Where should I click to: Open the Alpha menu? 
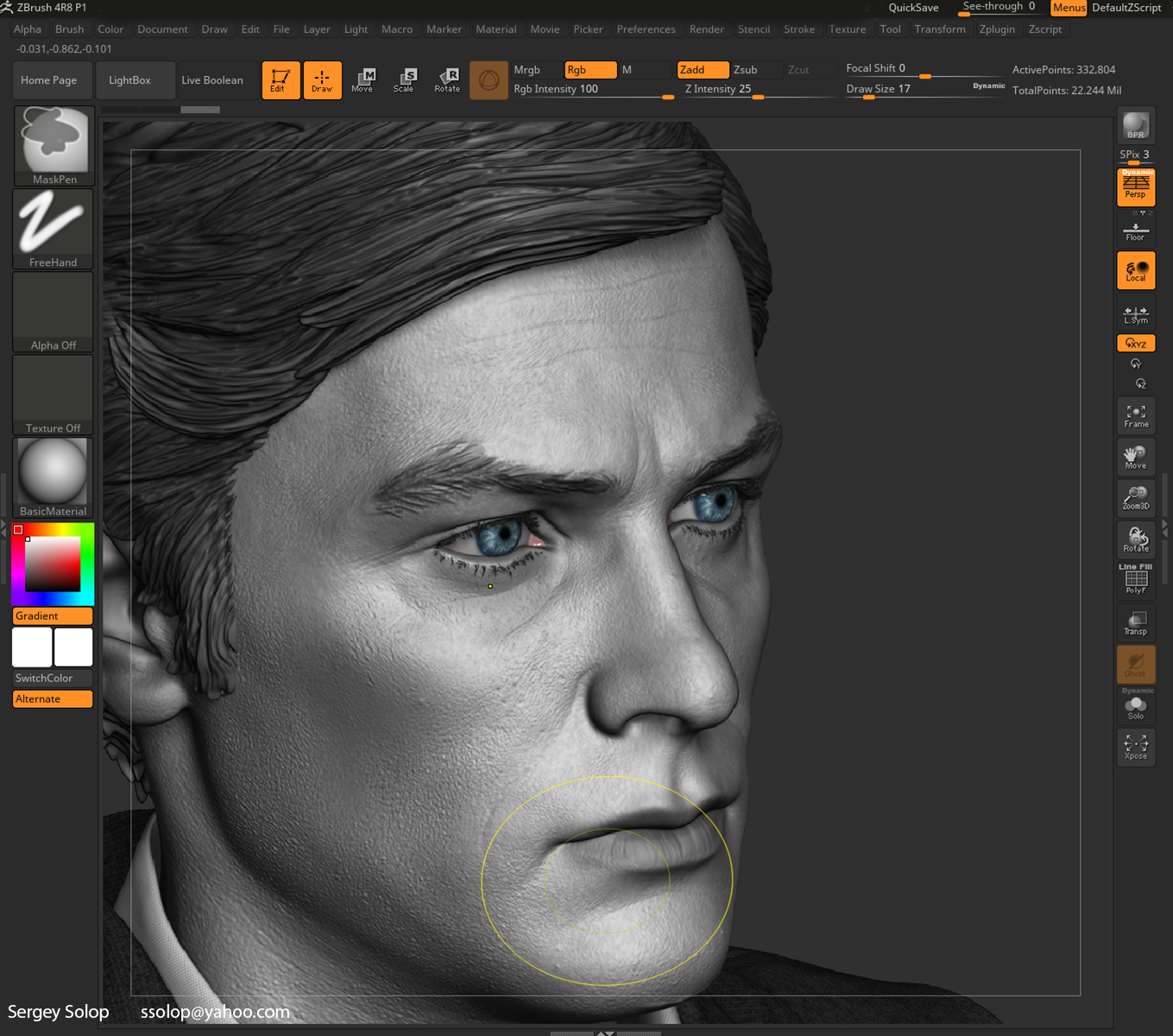[x=28, y=29]
